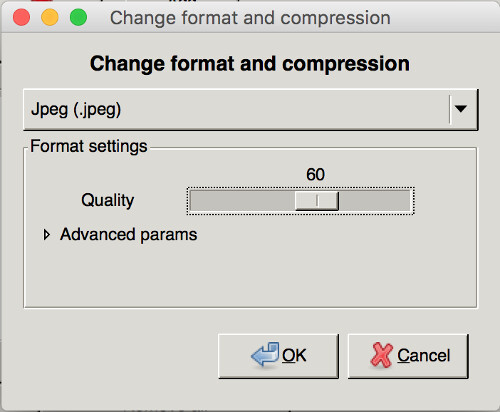The image size is (500, 412).
Task: Minimize the dialog using the yellow button
Action: (50, 17)
